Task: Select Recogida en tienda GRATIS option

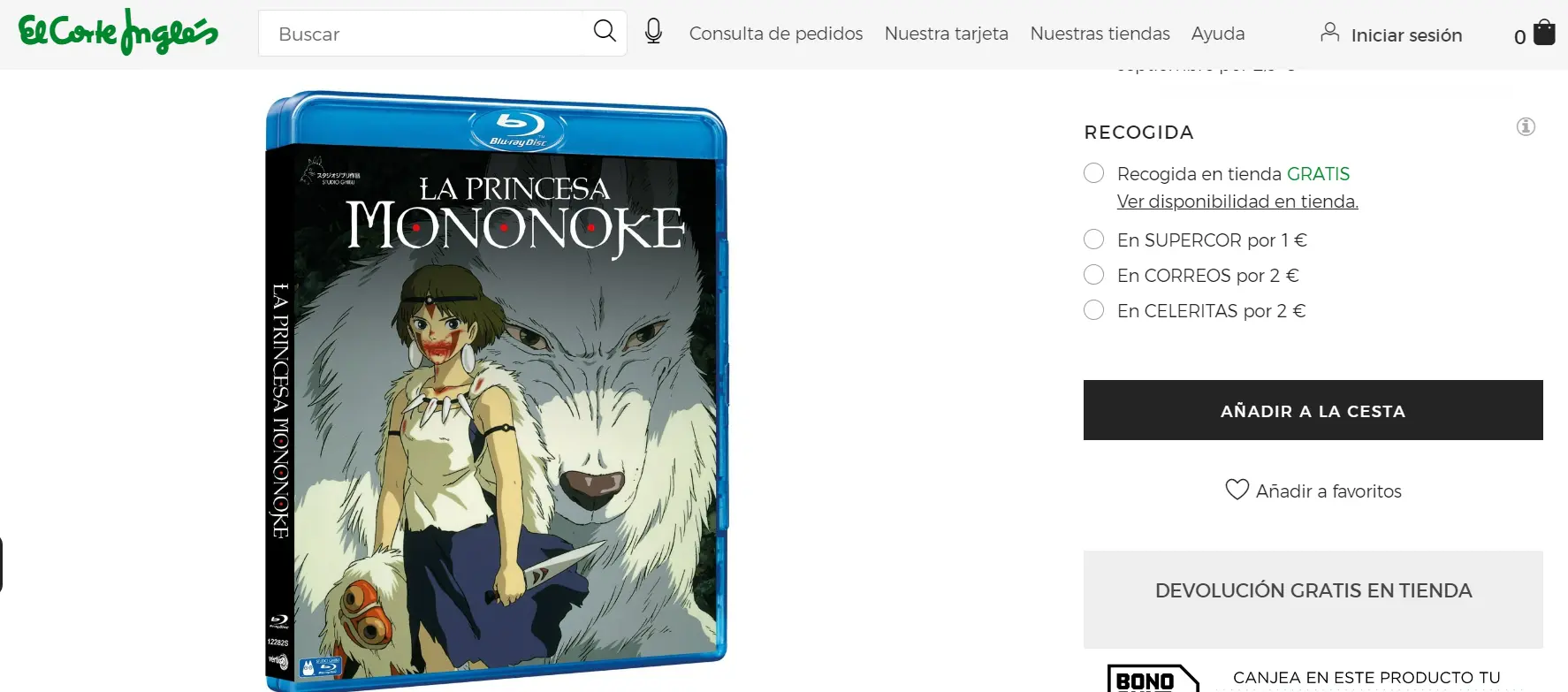Action: (x=1094, y=173)
